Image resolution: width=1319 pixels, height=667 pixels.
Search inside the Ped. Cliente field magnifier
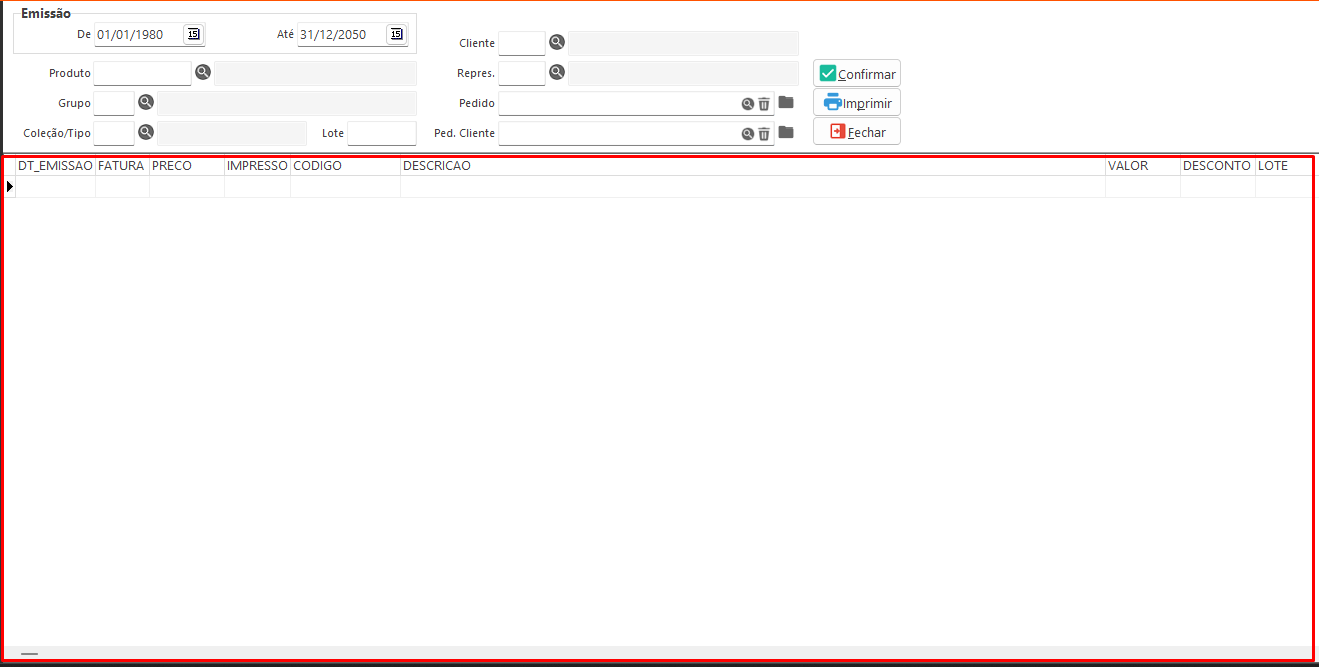tap(747, 133)
